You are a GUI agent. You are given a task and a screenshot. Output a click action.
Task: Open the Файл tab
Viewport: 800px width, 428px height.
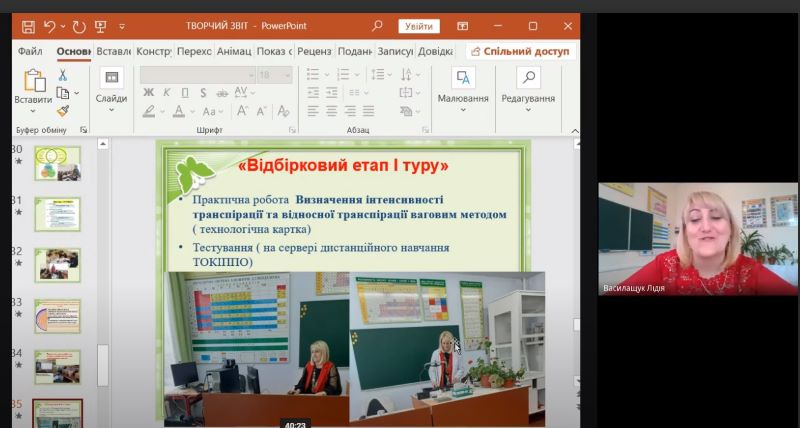30,52
